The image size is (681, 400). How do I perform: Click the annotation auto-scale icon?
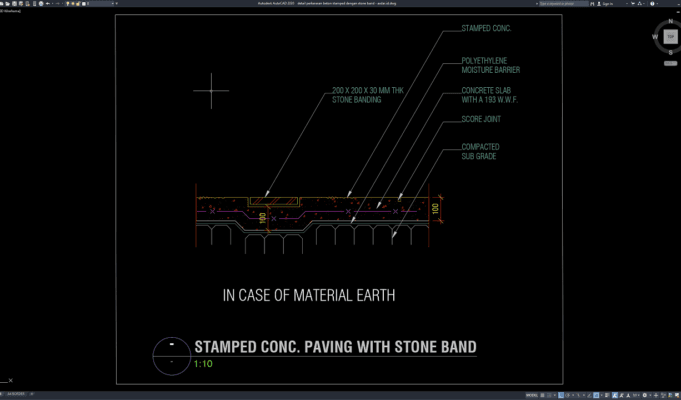click(621, 395)
